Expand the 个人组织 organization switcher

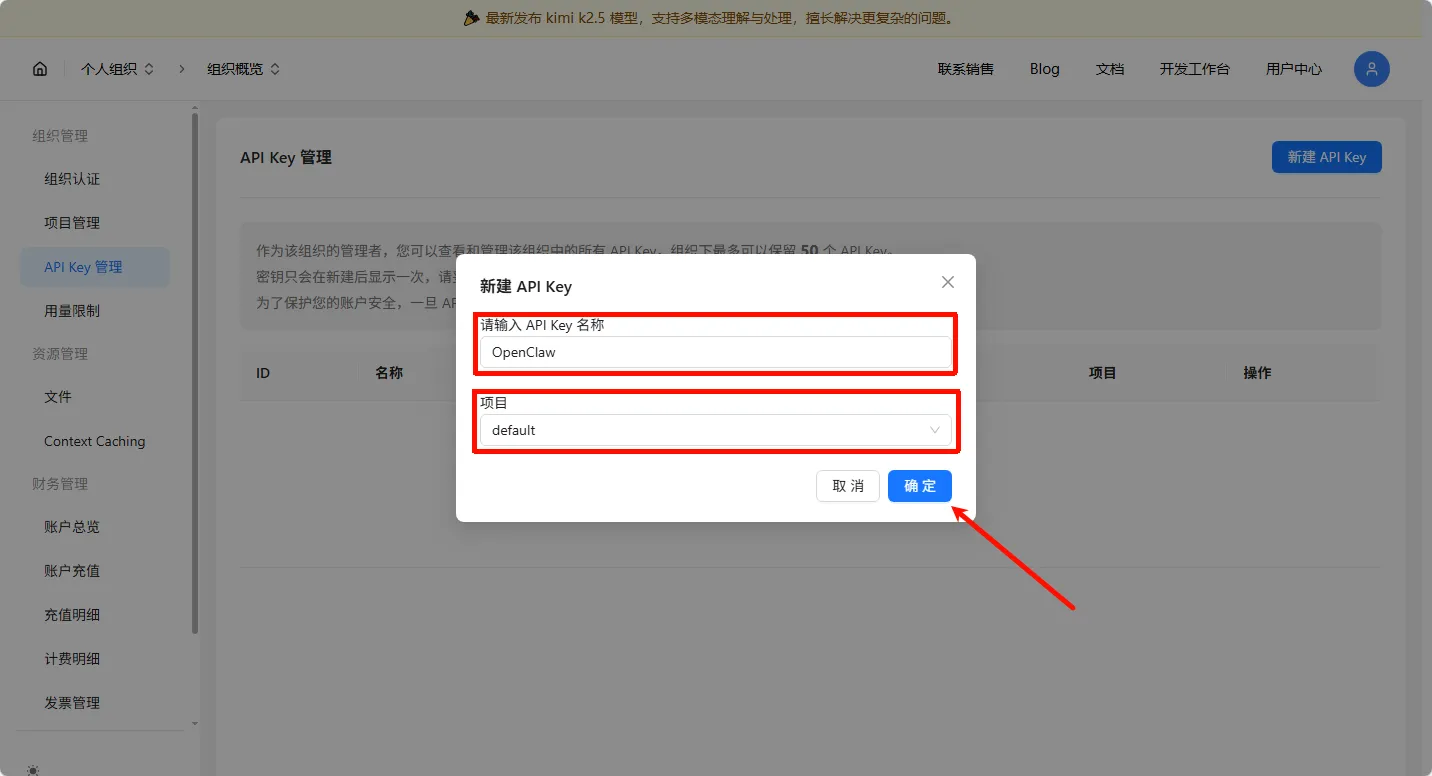117,69
